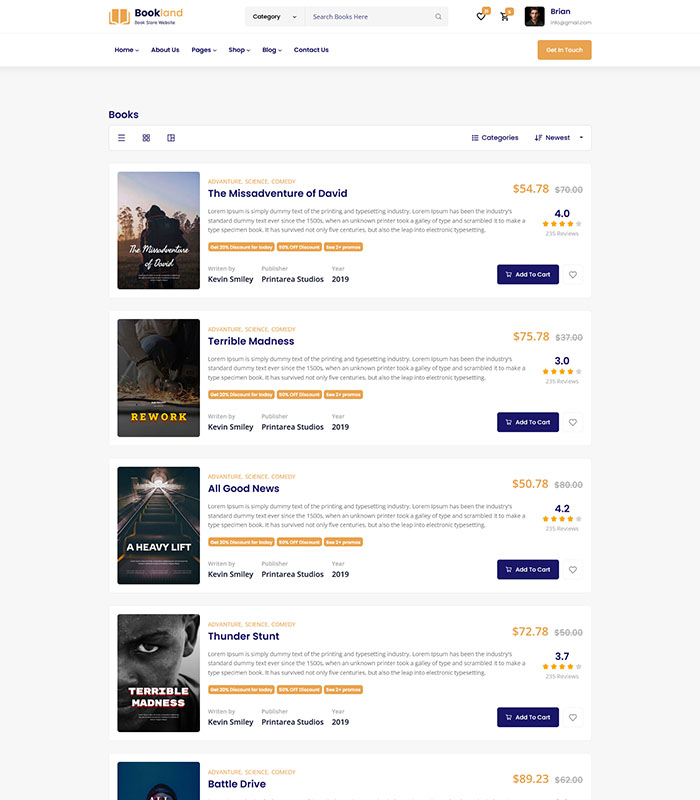Click the A Heavy Lift cover image
This screenshot has width=700, height=800.
159,526
